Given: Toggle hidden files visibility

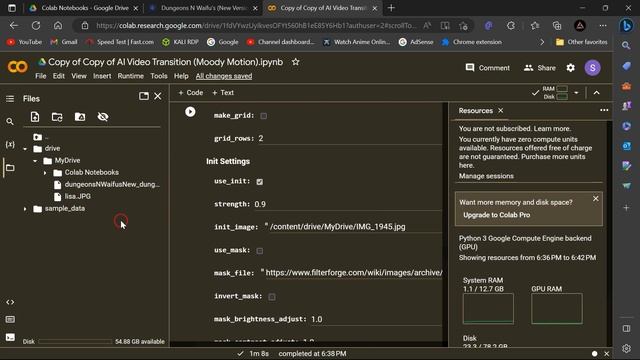Looking at the screenshot, I should [x=103, y=117].
